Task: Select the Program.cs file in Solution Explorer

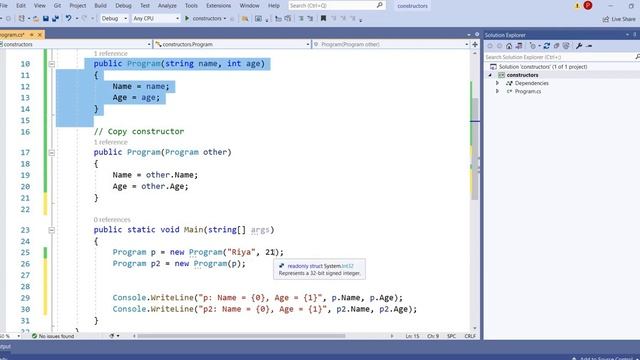Action: tap(528, 91)
